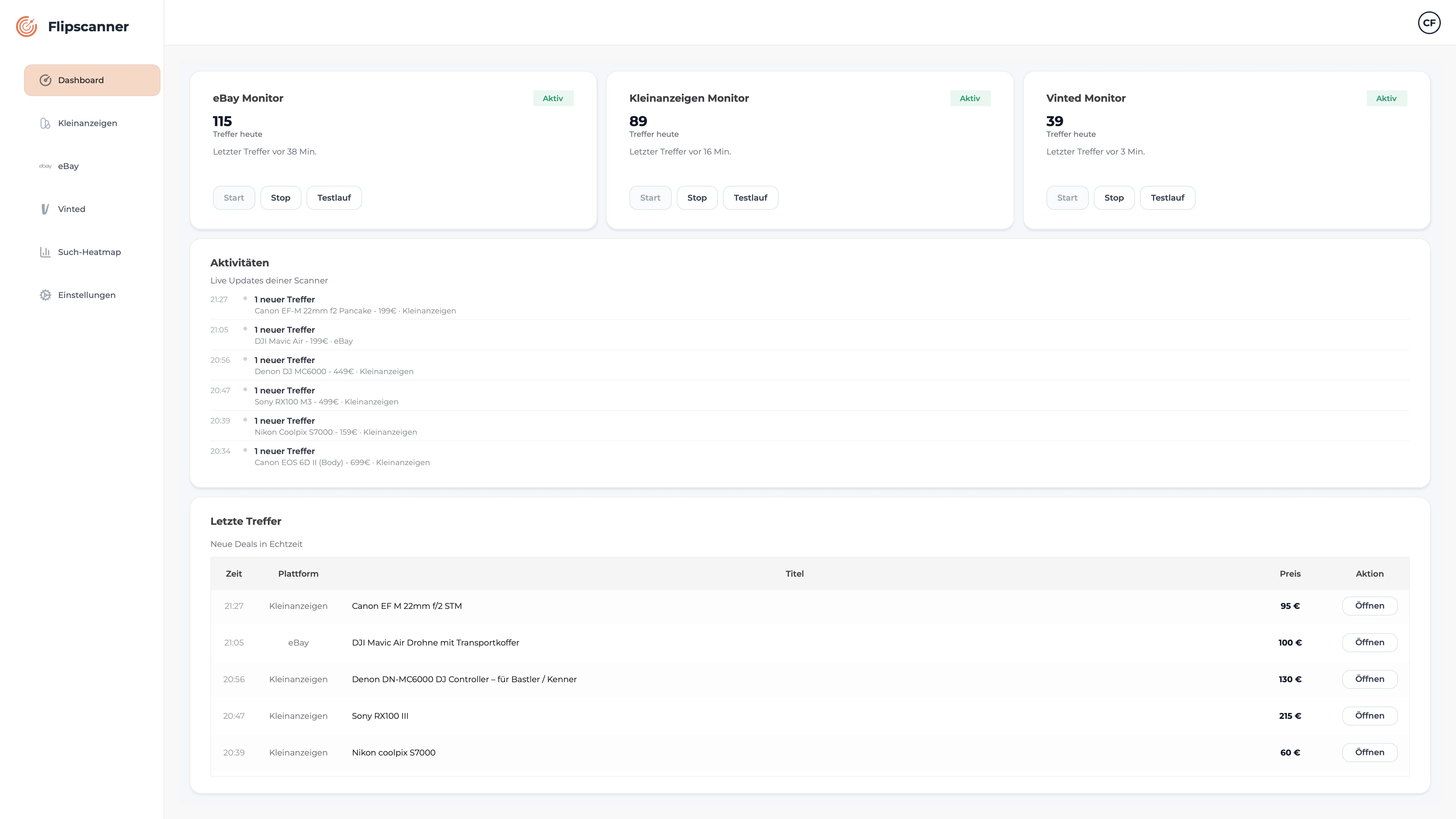Go to the Kleinanzeigen page
This screenshot has width=1456, height=819.
tap(92, 123)
